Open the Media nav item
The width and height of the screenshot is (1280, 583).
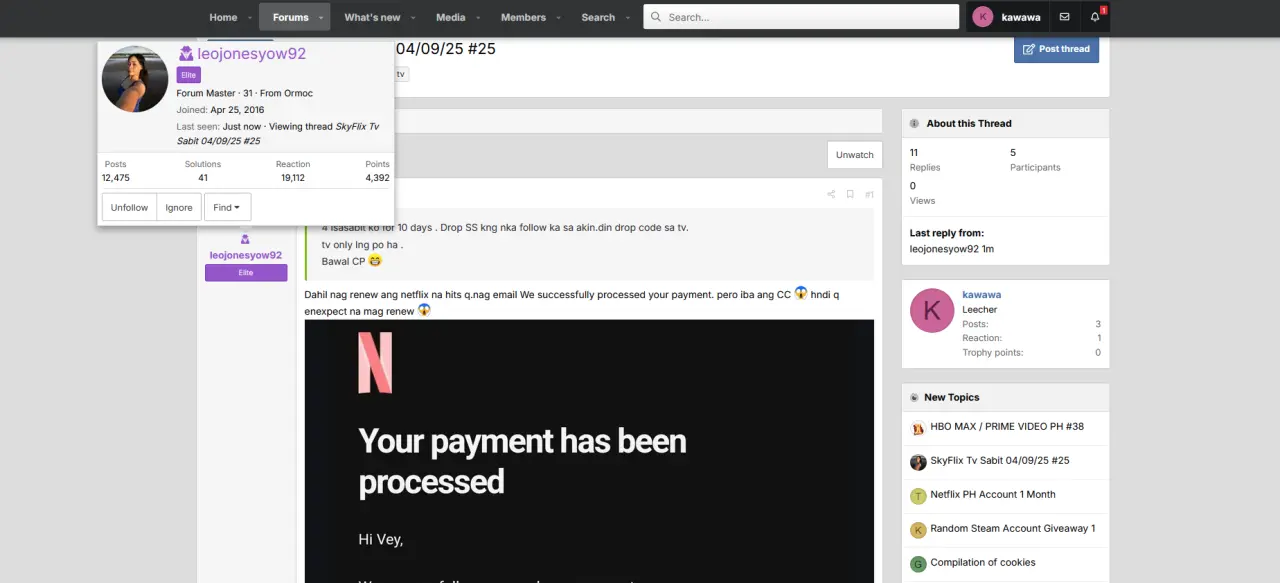tap(451, 17)
